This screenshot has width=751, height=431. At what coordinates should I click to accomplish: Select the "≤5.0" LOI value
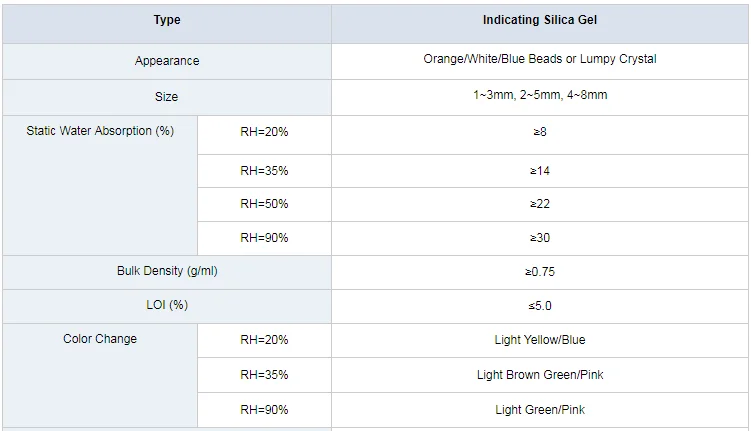pos(540,305)
